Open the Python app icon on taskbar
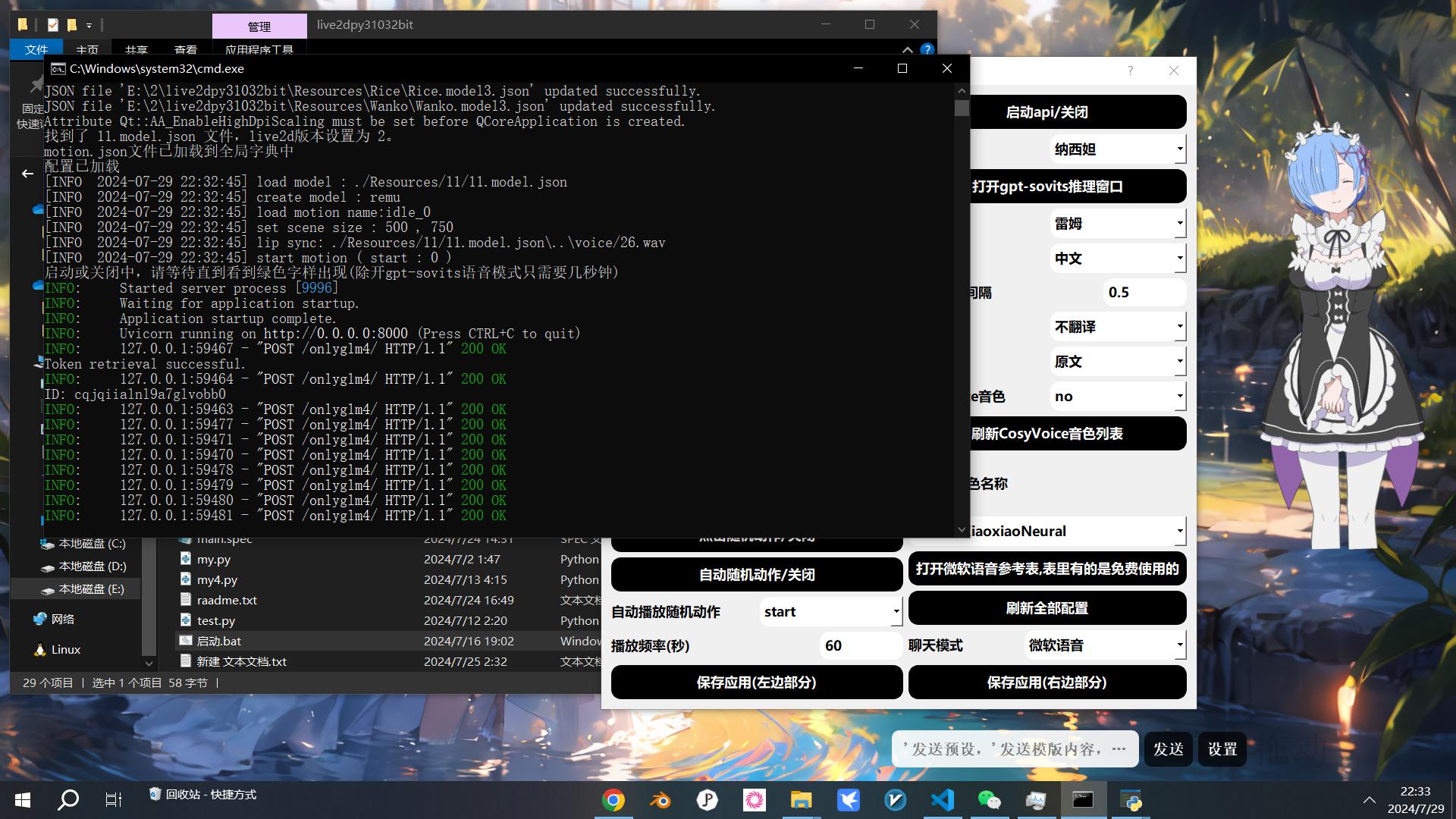 [1131, 800]
